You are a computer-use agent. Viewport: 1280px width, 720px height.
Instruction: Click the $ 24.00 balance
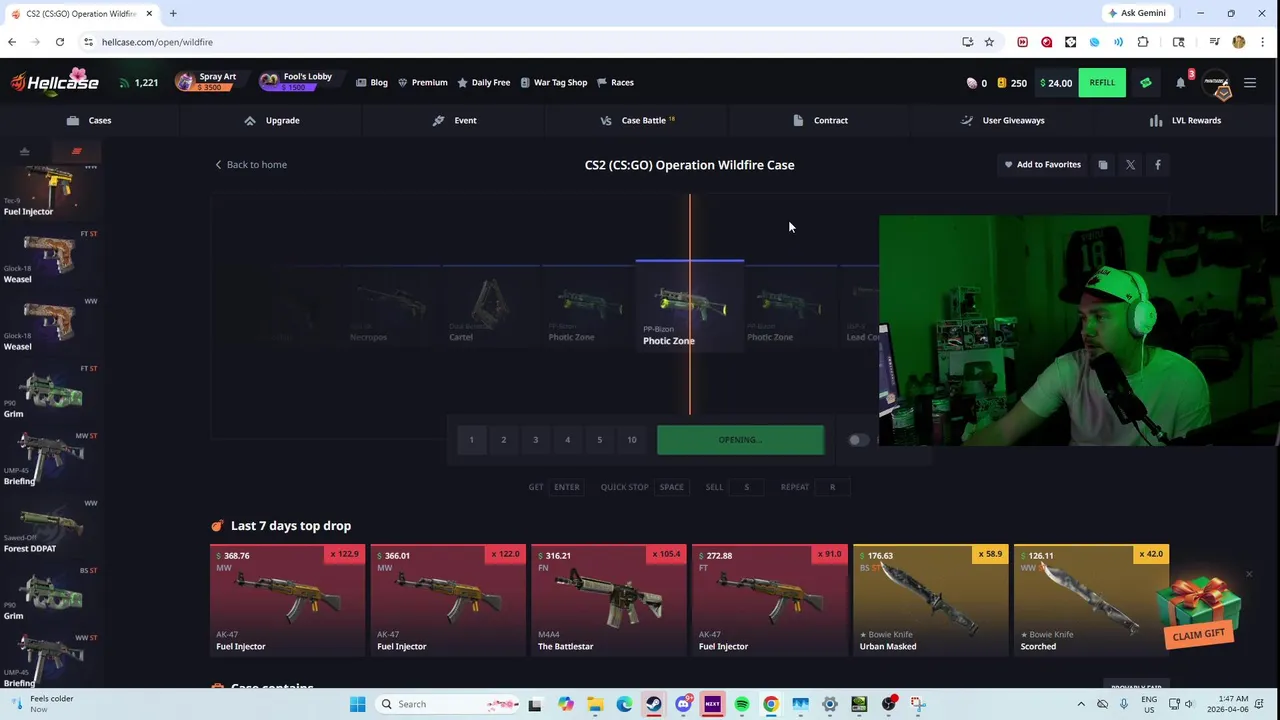click(1056, 83)
